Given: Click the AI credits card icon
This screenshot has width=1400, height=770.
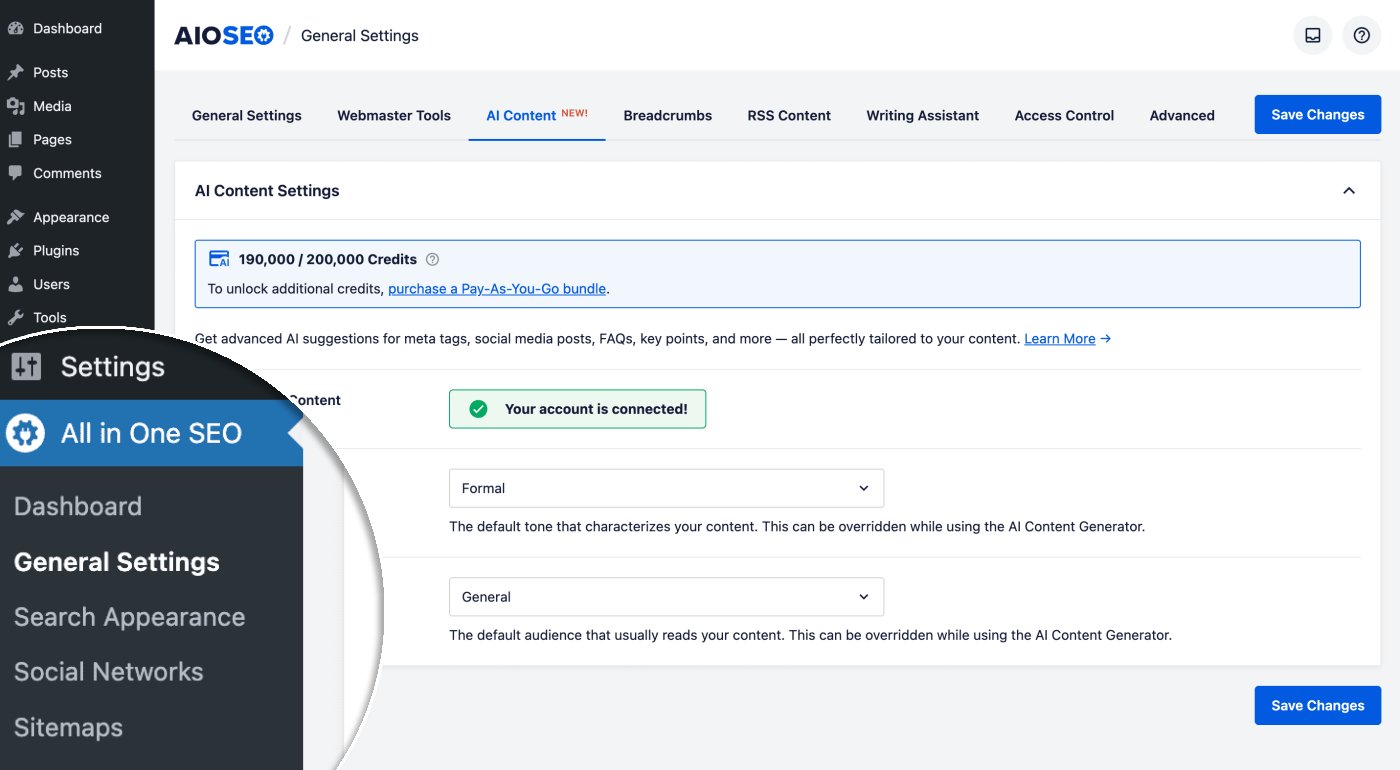Looking at the screenshot, I should click(219, 259).
